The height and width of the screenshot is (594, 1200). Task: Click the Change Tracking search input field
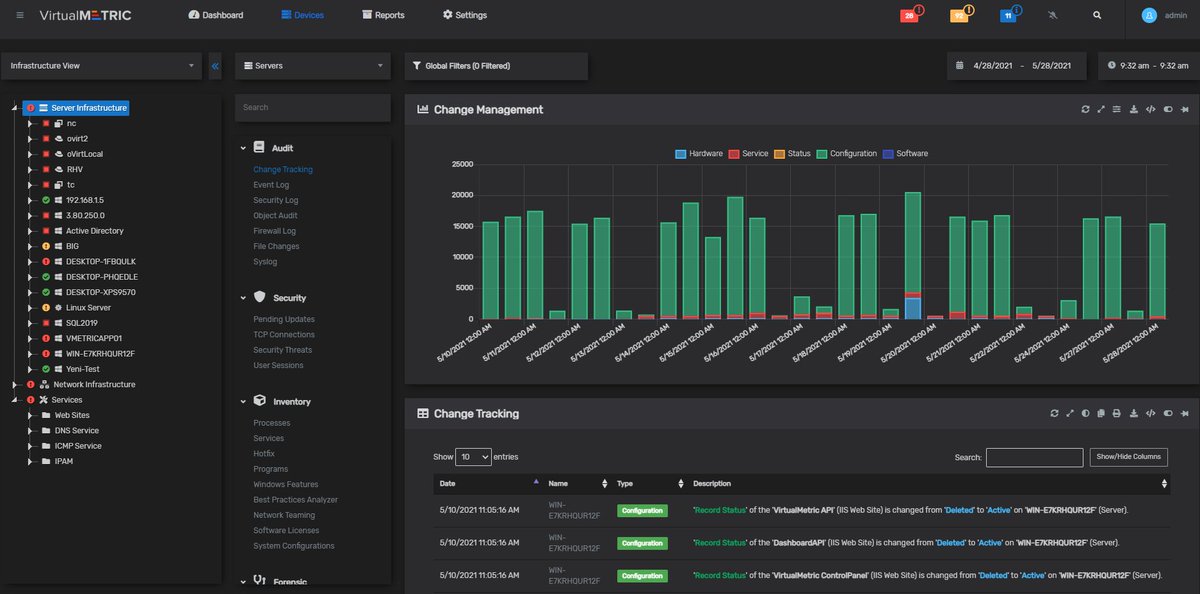(x=1034, y=457)
